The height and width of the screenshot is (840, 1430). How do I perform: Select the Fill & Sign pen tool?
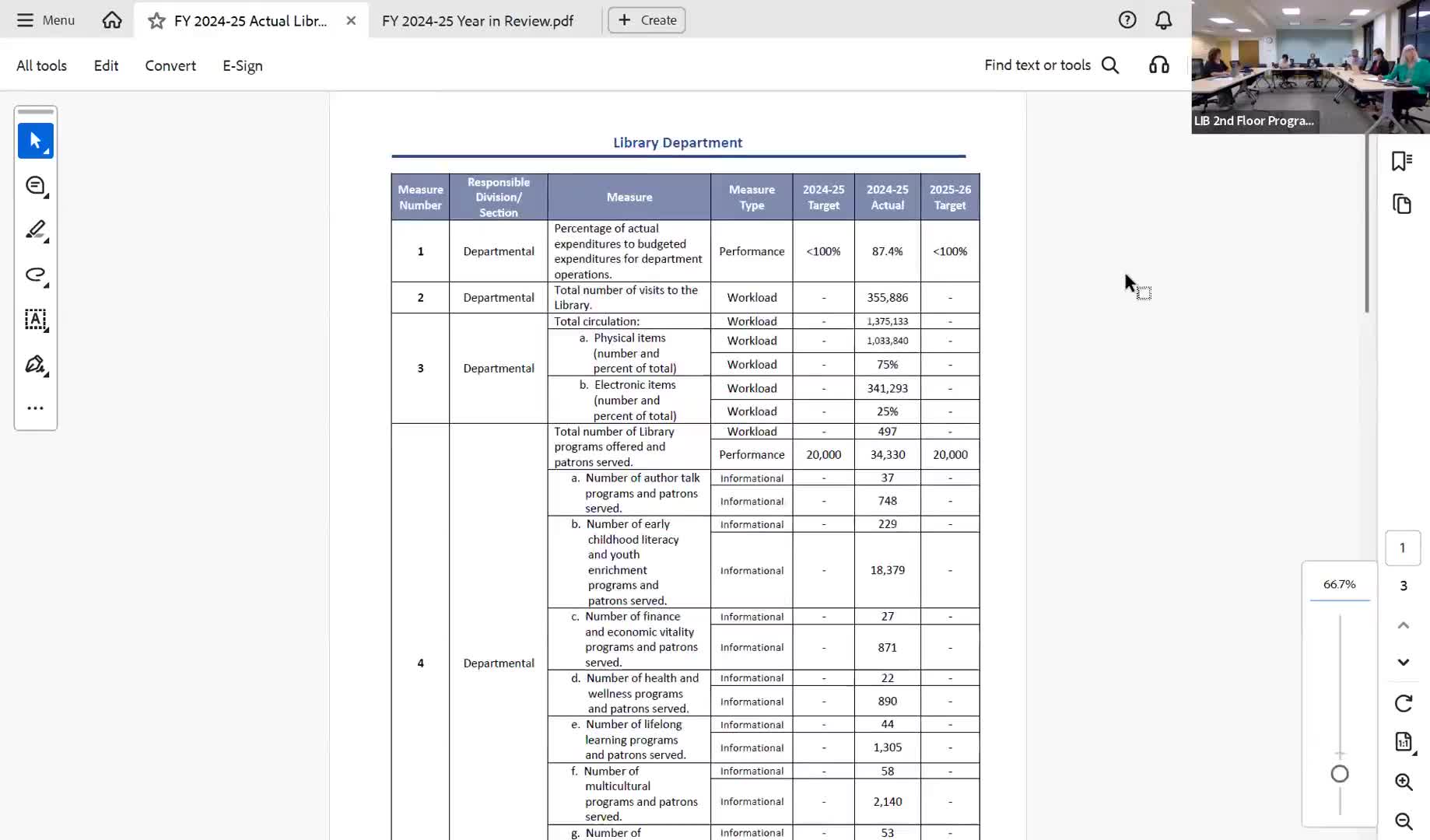(36, 364)
